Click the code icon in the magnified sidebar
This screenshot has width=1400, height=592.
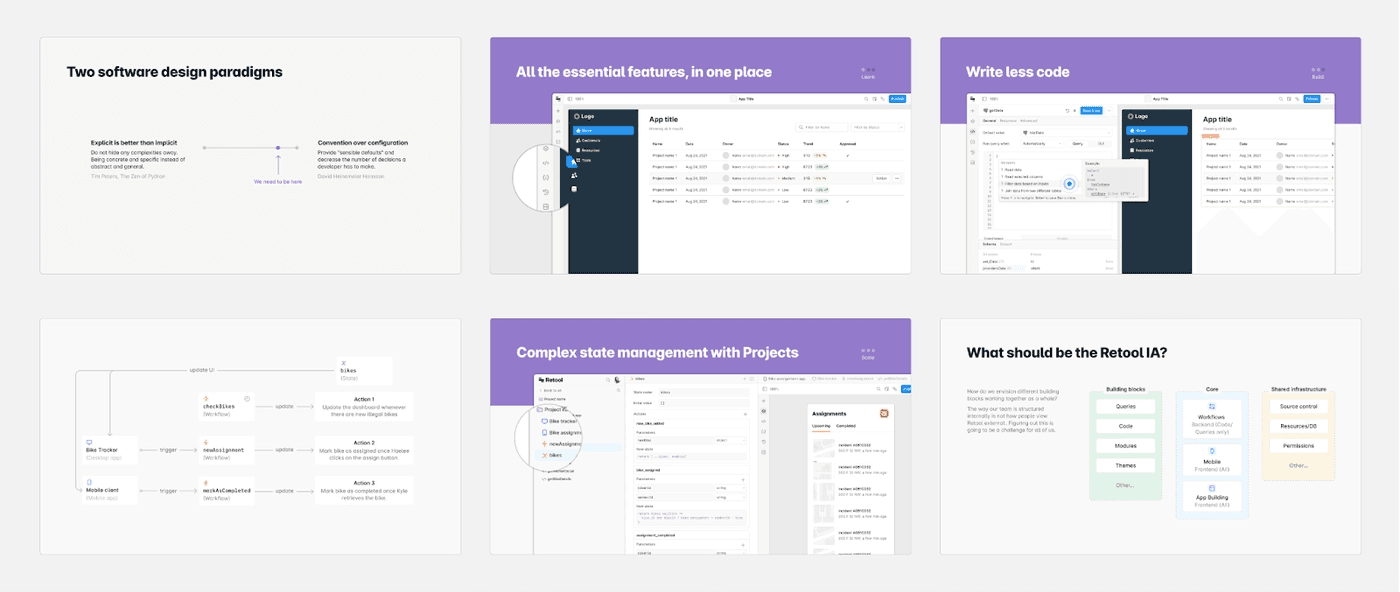(545, 162)
